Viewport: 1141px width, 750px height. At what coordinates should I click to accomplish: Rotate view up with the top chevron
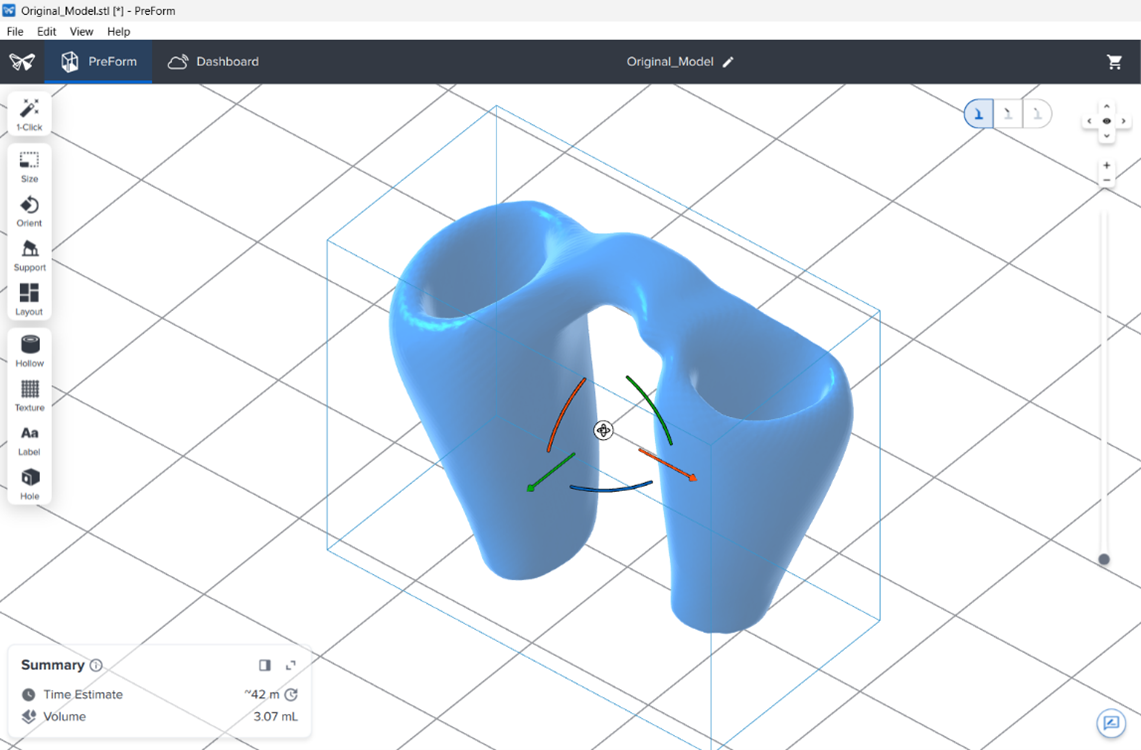point(1106,106)
